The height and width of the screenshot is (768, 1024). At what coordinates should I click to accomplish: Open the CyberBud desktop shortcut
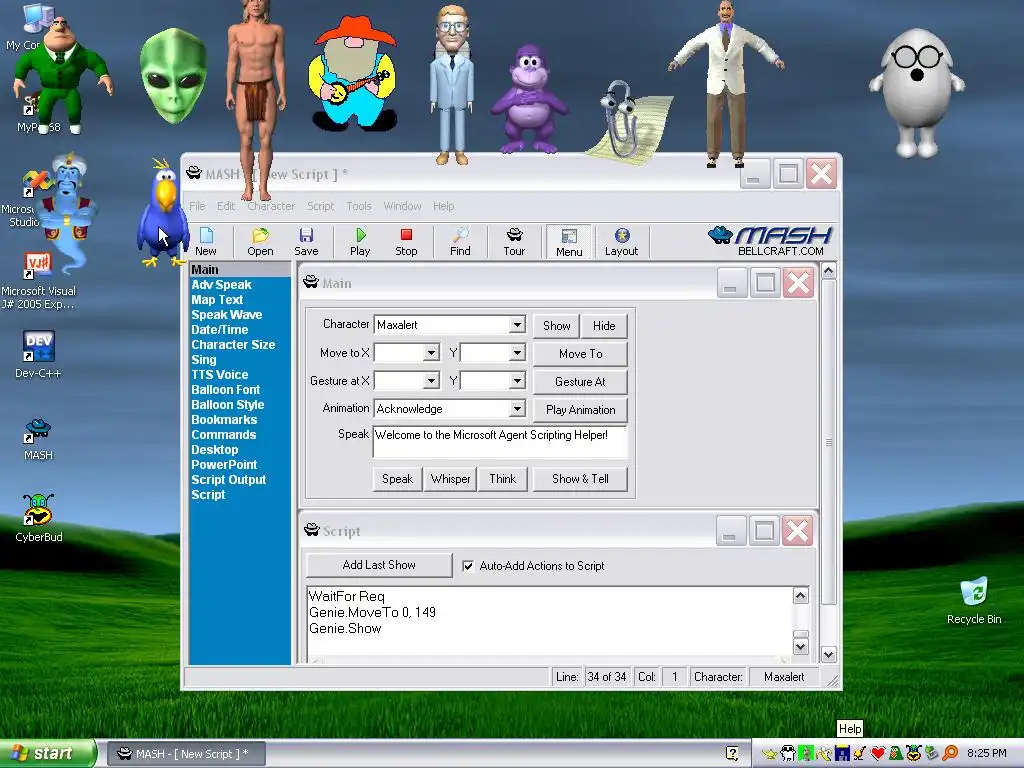click(x=39, y=518)
